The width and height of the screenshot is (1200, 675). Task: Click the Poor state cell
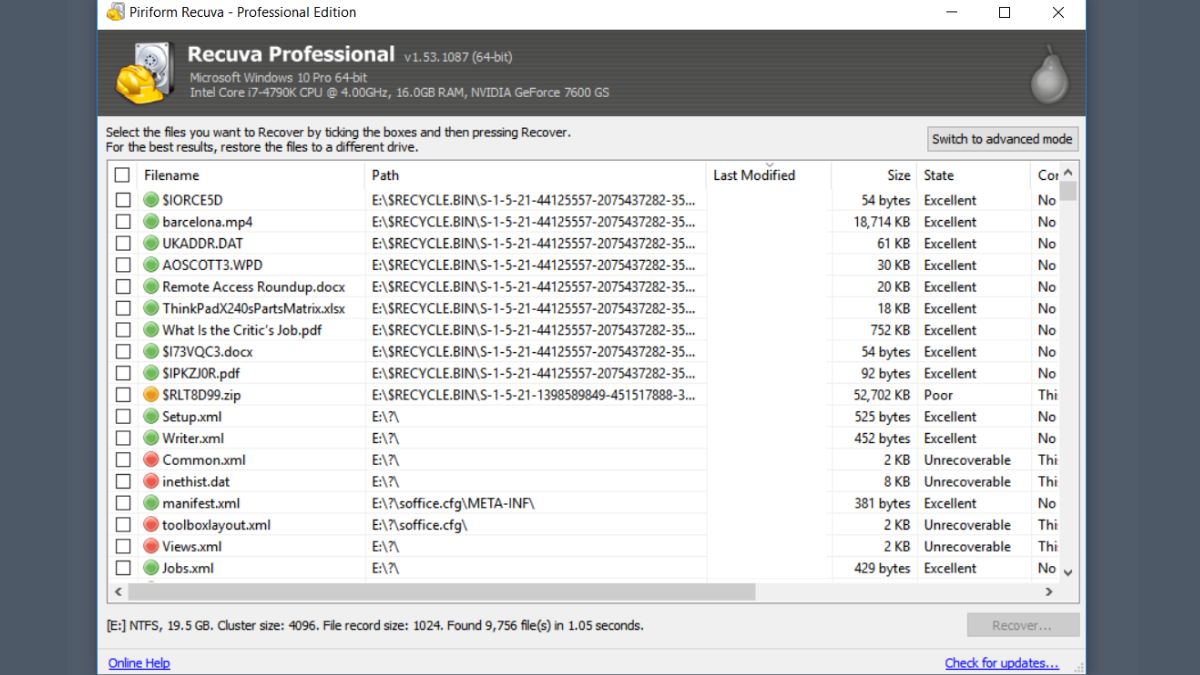click(938, 395)
